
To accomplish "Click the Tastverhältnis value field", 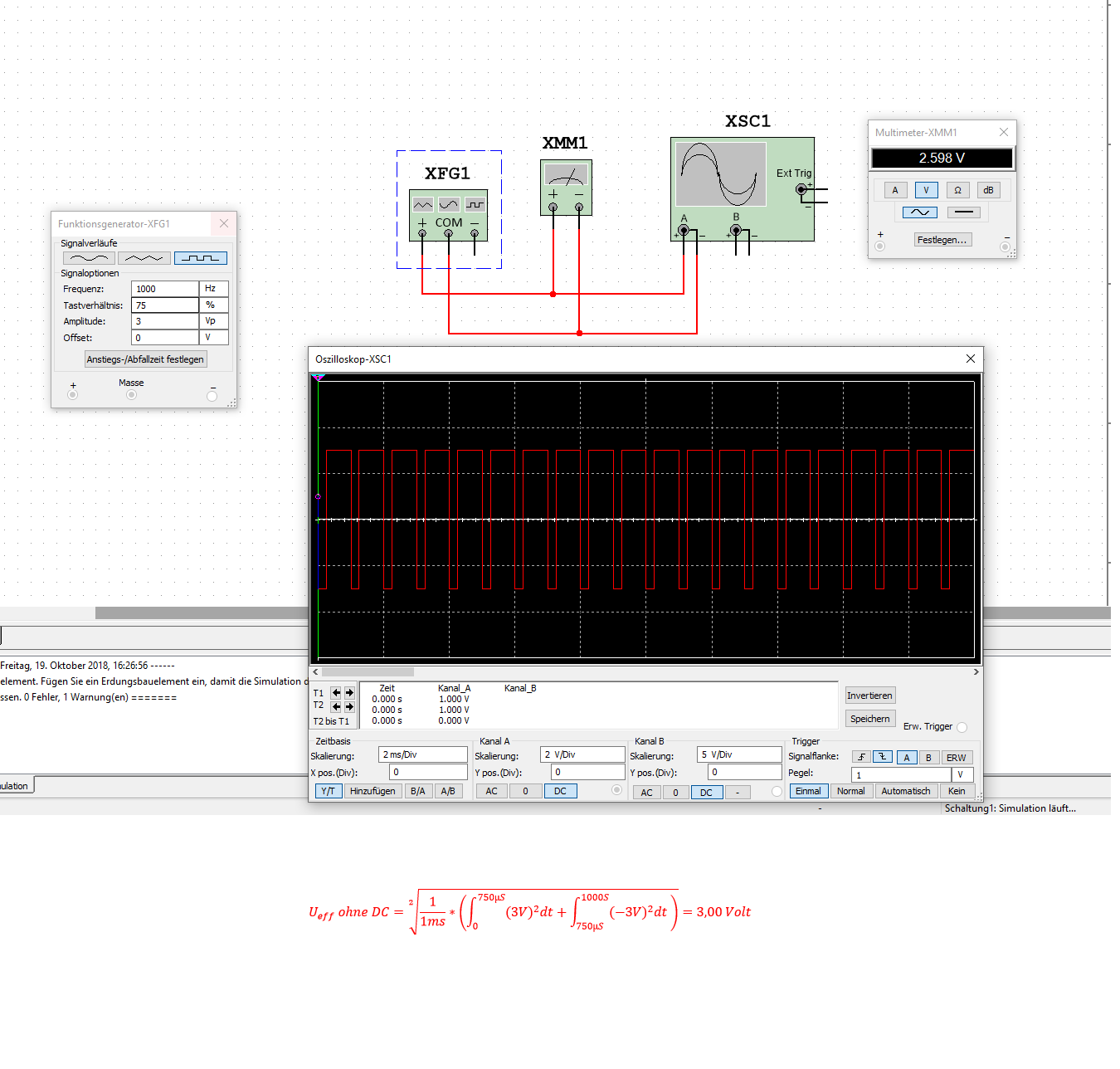I will [165, 305].
